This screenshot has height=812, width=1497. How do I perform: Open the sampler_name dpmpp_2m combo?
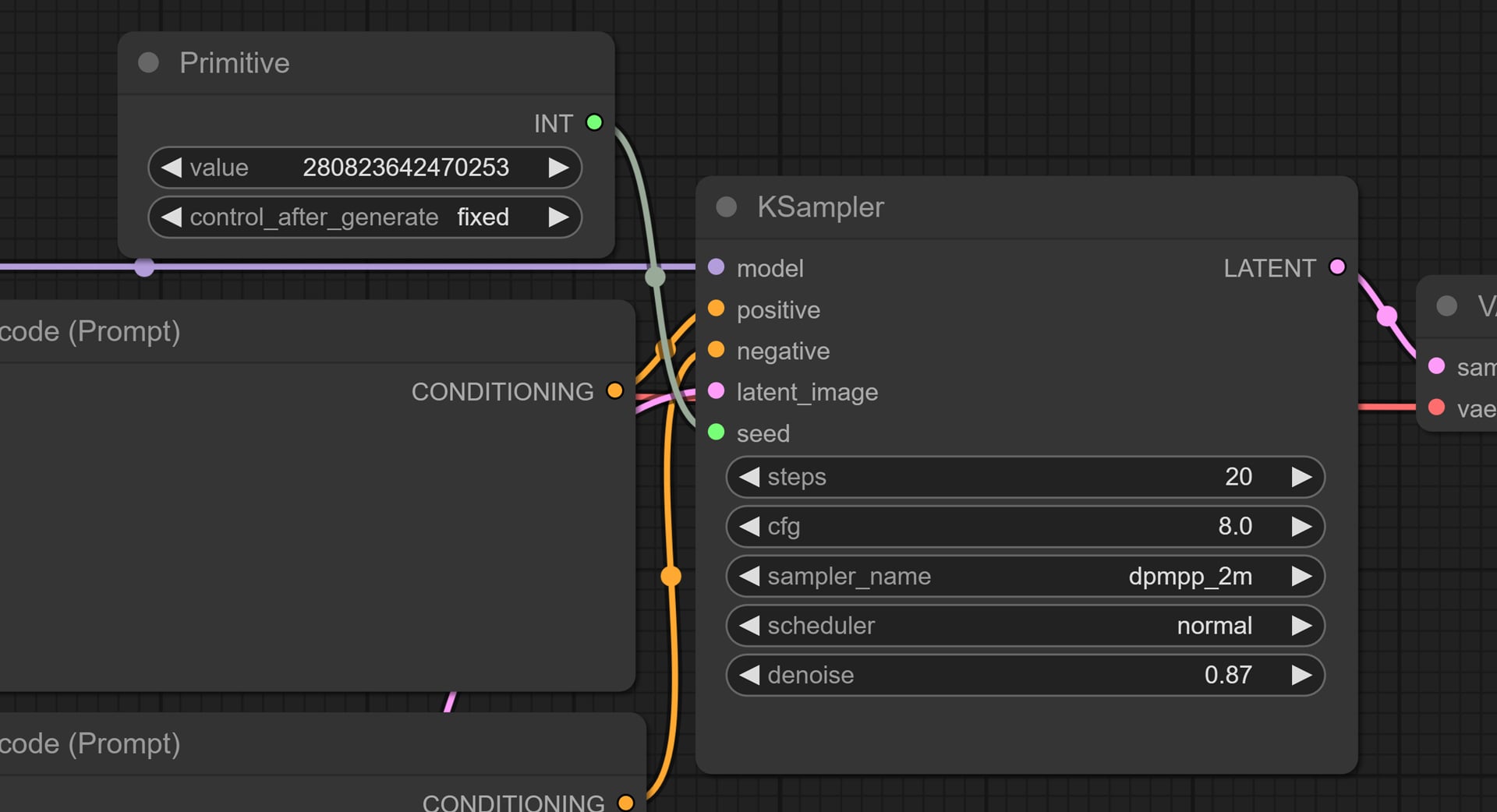(1025, 576)
